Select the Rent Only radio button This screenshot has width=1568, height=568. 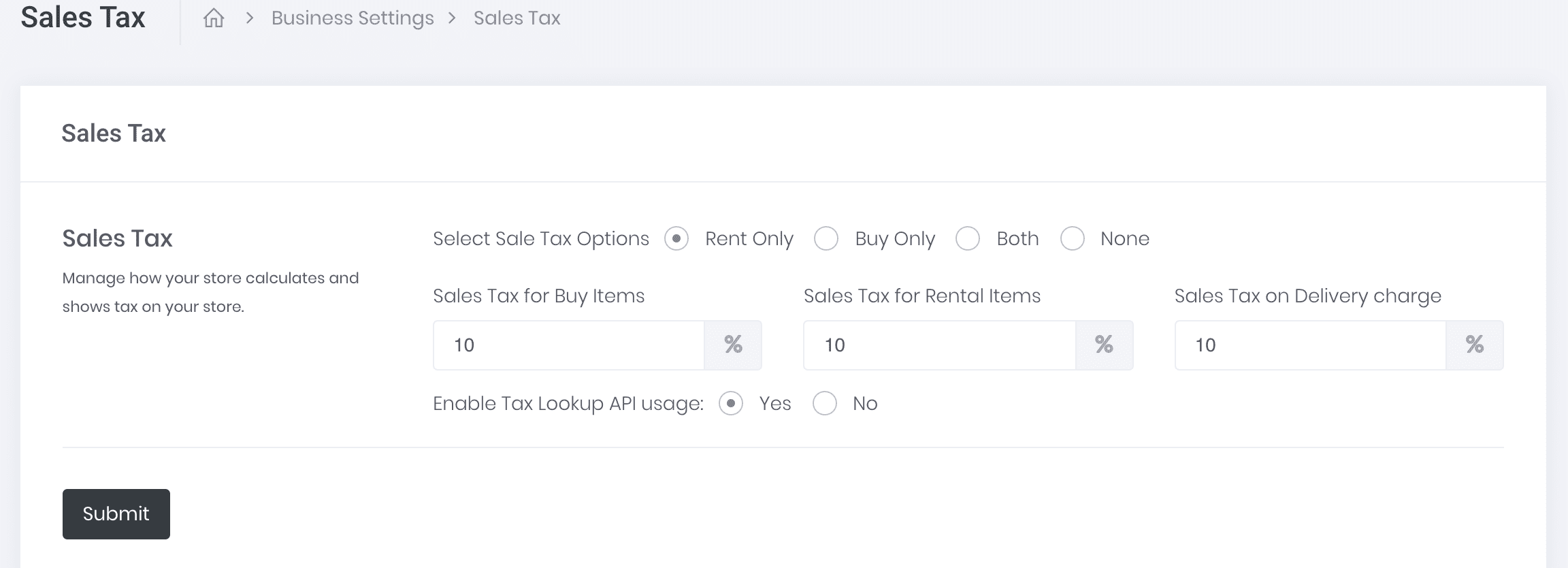pyautogui.click(x=676, y=239)
